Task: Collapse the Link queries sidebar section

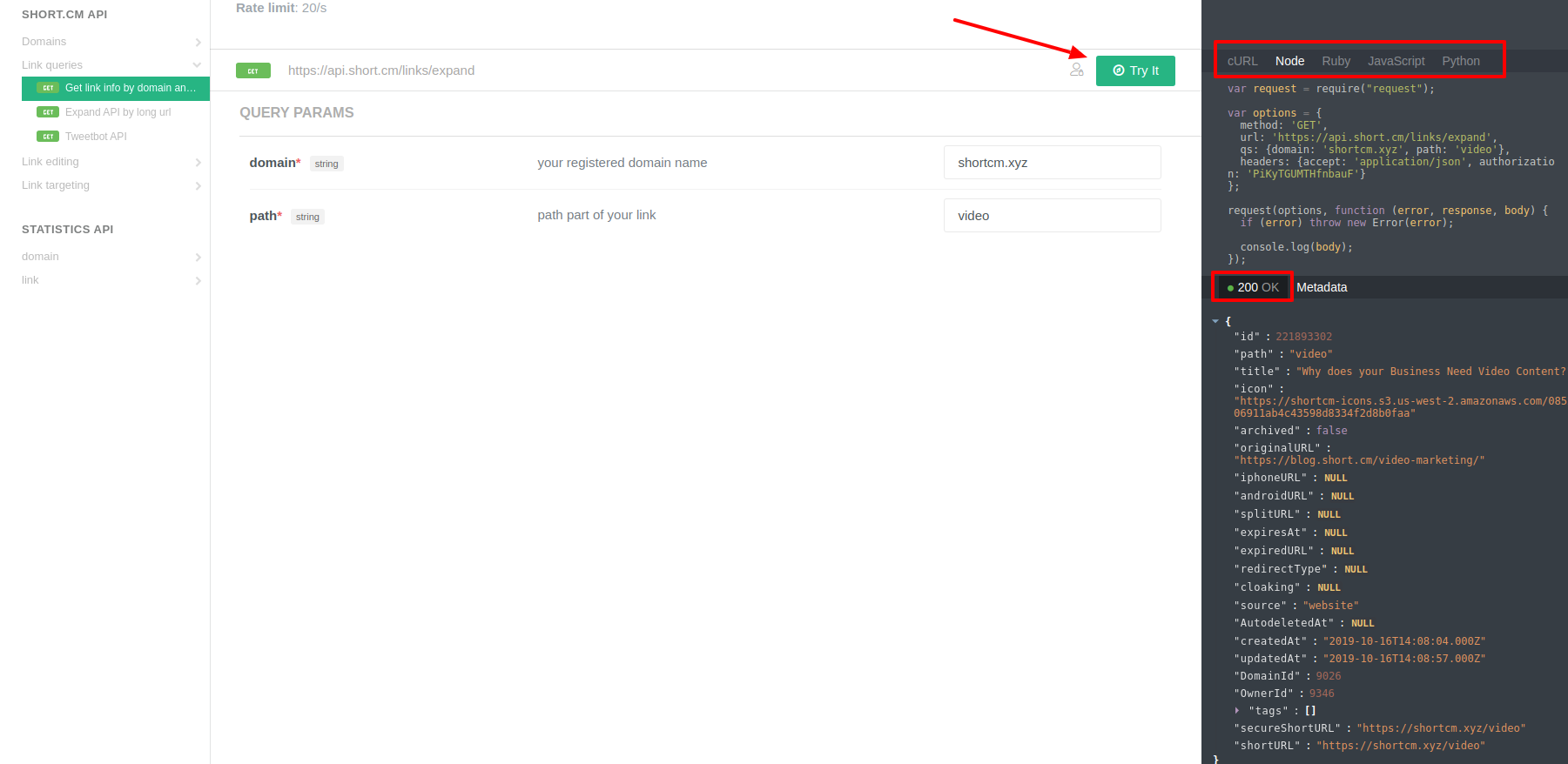Action: click(111, 65)
